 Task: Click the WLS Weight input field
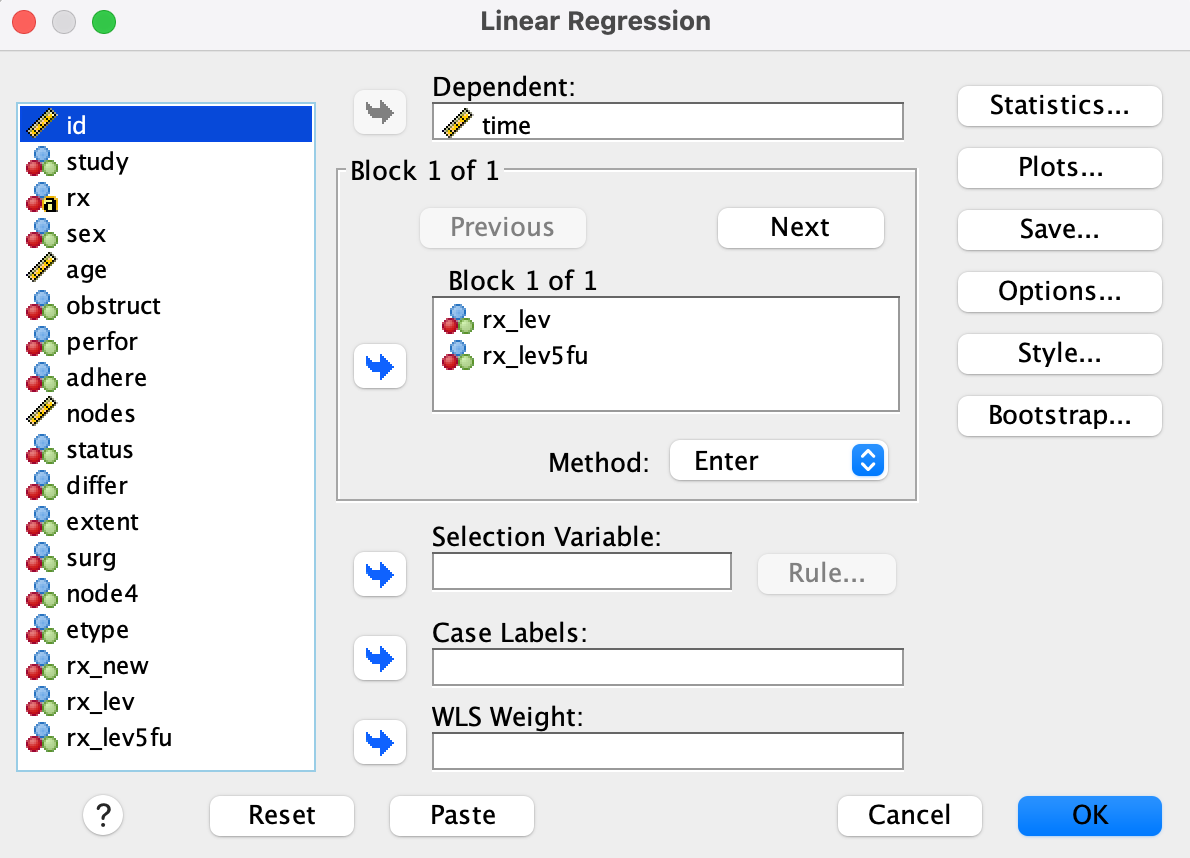pyautogui.click(x=667, y=751)
